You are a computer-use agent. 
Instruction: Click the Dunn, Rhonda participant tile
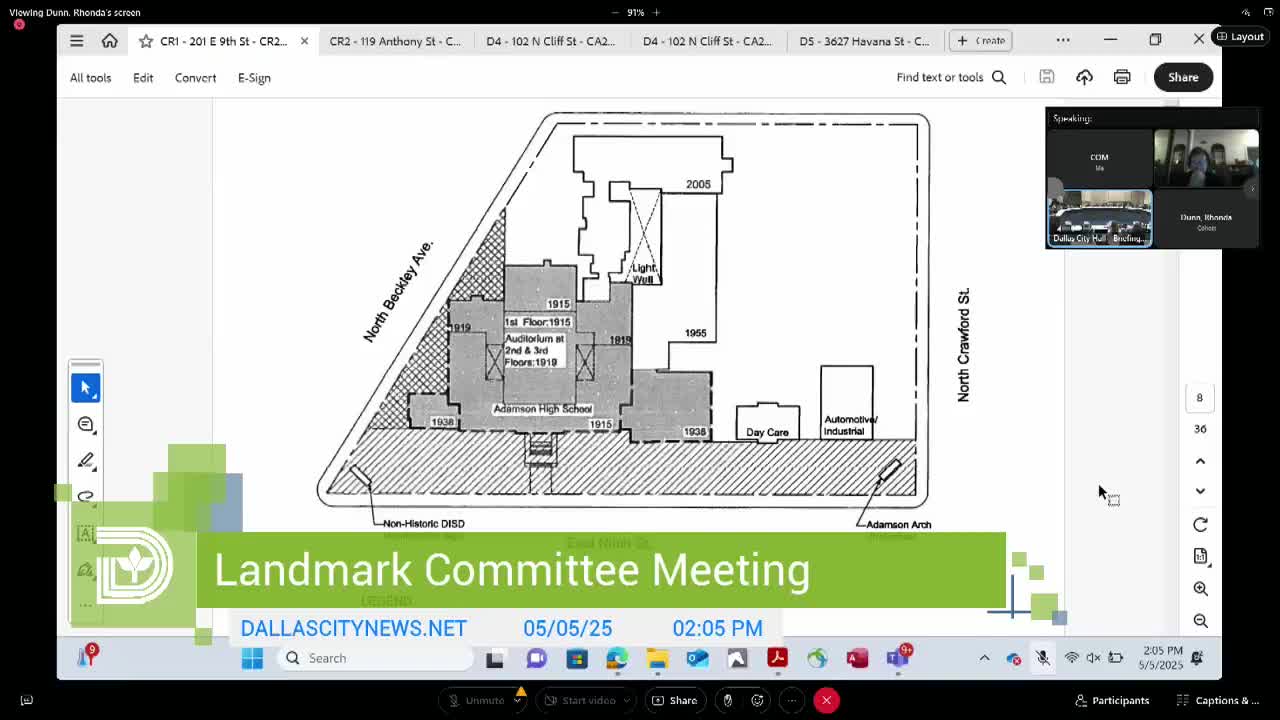[x=1206, y=217]
